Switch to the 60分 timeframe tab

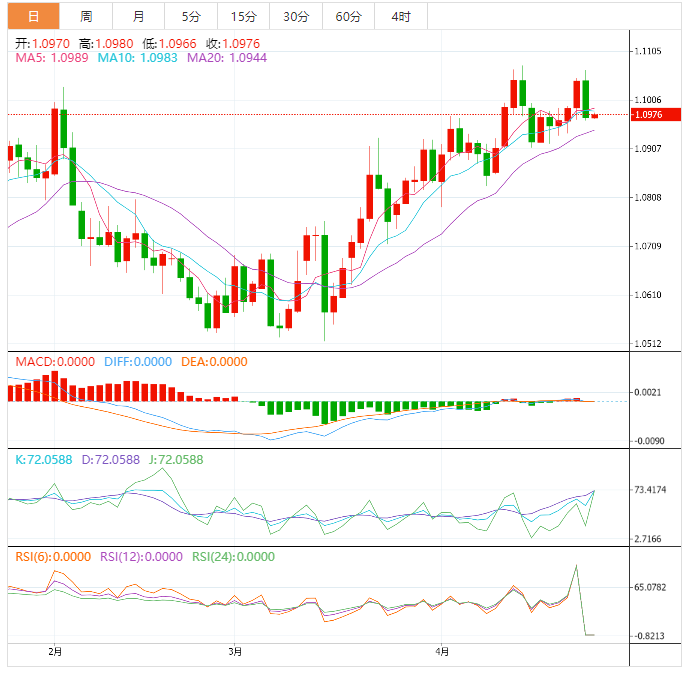click(x=348, y=17)
